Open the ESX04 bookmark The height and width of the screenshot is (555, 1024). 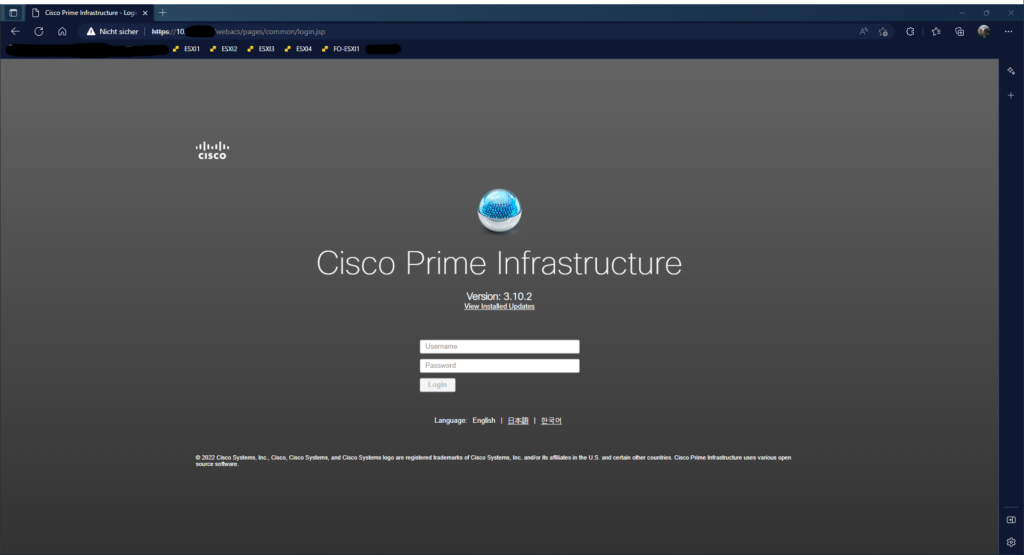[x=298, y=49]
